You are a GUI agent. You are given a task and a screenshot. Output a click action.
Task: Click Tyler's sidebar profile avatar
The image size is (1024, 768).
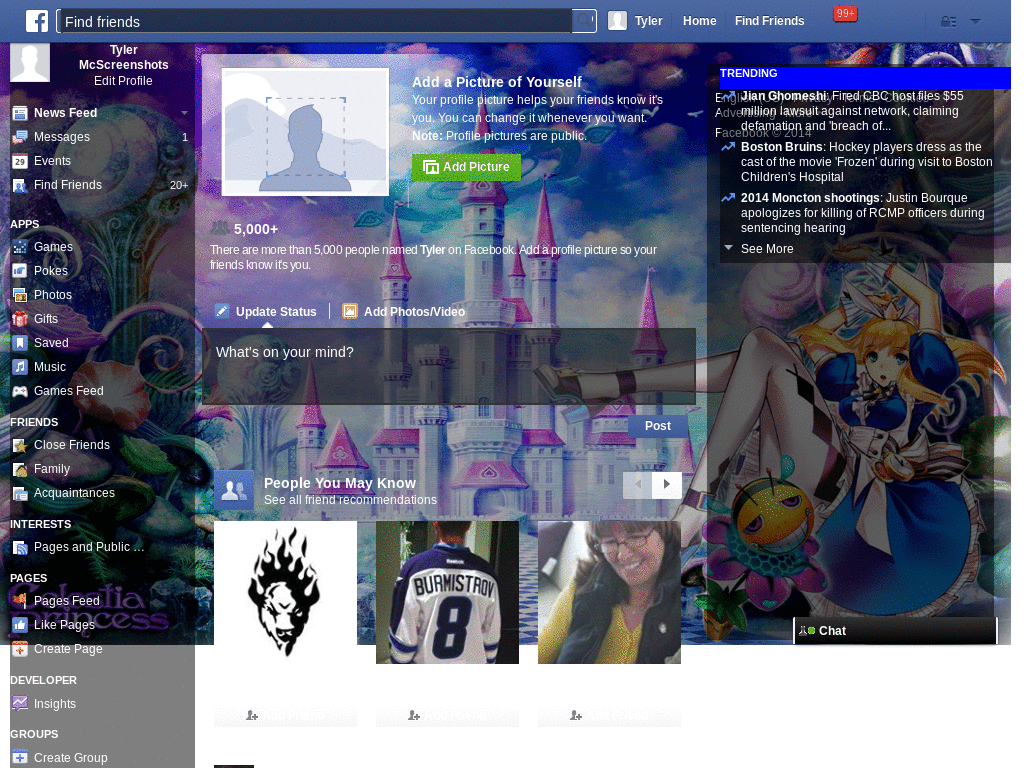click(30, 63)
